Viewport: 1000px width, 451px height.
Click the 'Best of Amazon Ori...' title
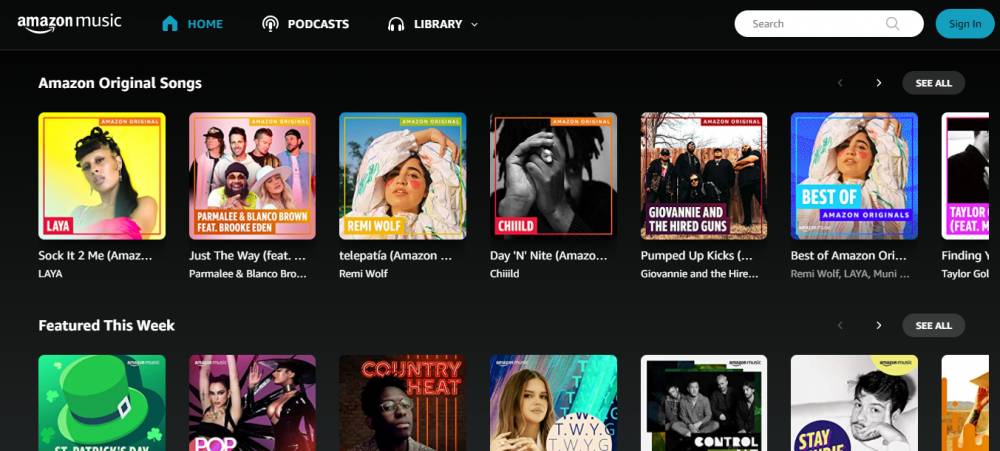click(848, 256)
